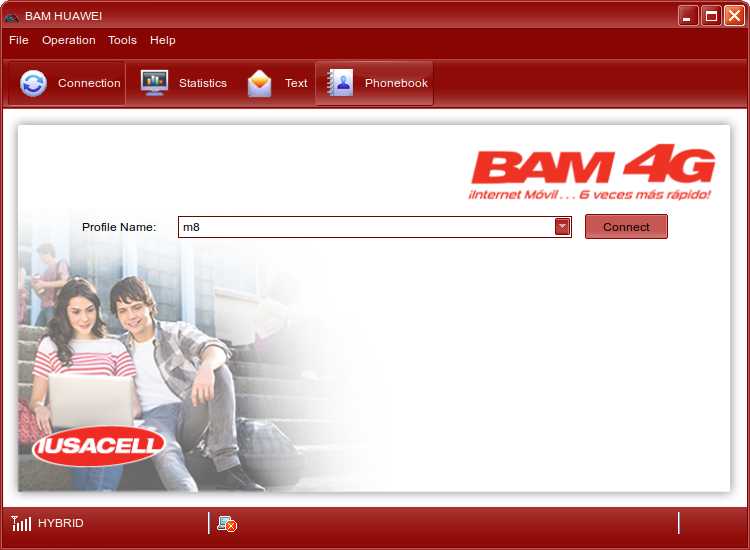Screen dimensions: 750x550
Task: Click the Connect button
Action: coord(626,227)
